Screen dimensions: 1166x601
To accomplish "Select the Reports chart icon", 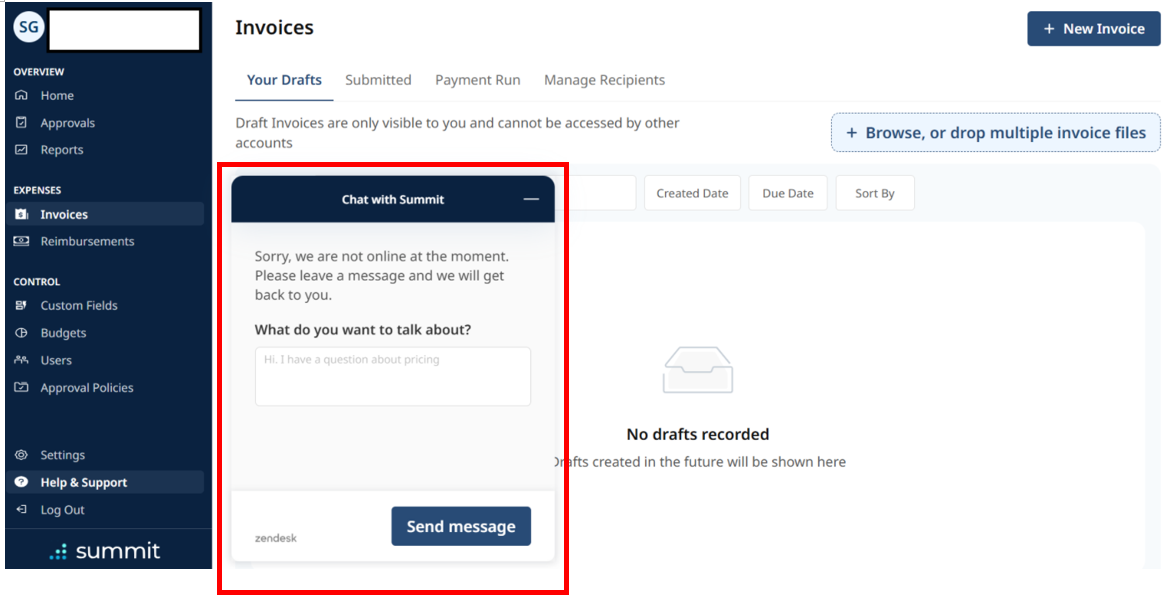I will click(x=22, y=150).
